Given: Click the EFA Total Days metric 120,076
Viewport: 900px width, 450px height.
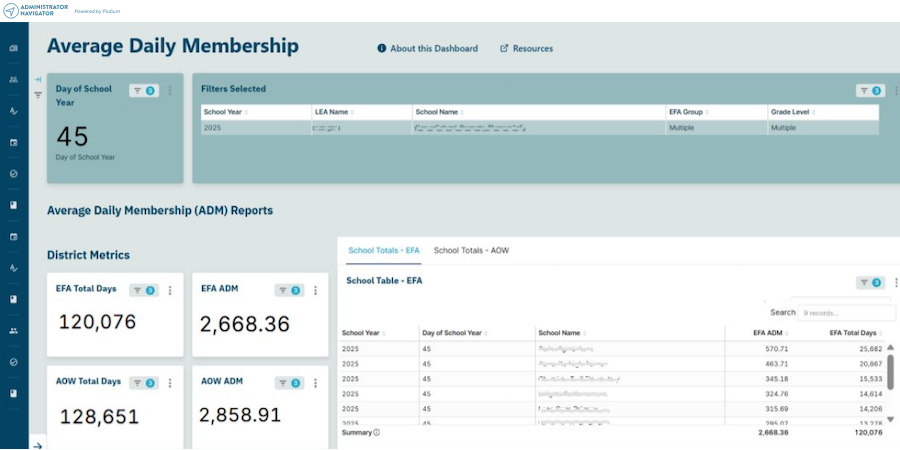Looking at the screenshot, I should [x=98, y=322].
